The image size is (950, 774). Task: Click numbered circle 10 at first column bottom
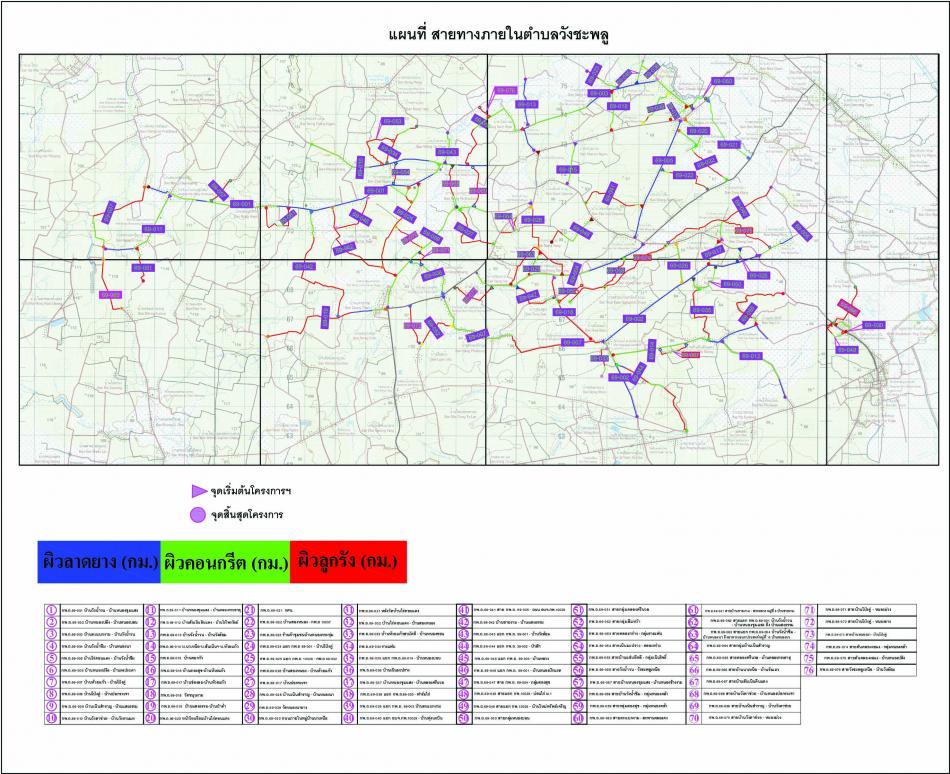point(52,718)
